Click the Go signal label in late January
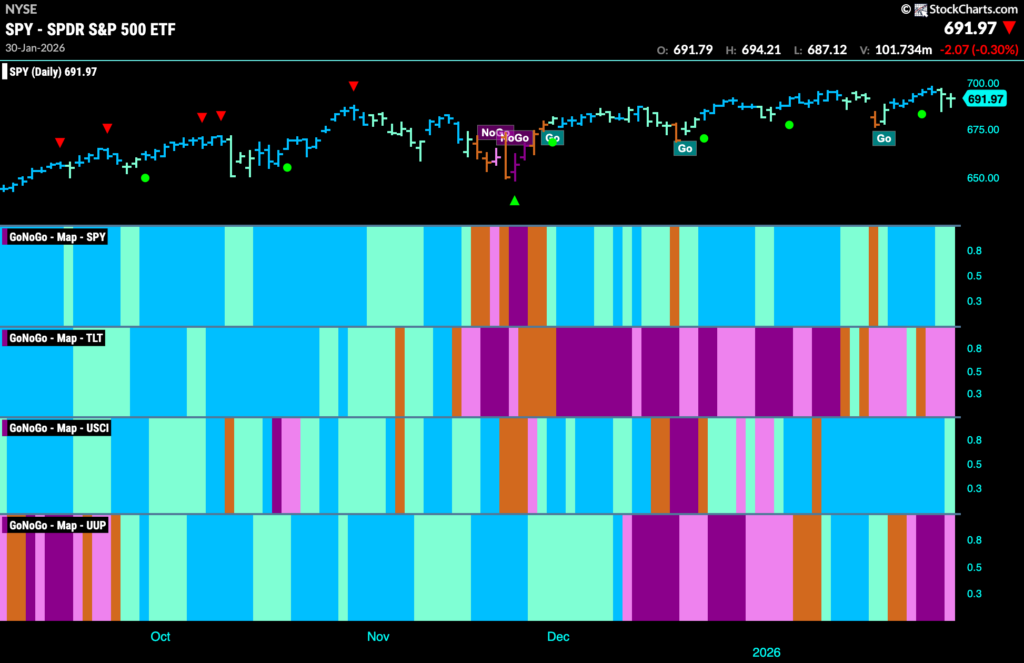 (884, 138)
